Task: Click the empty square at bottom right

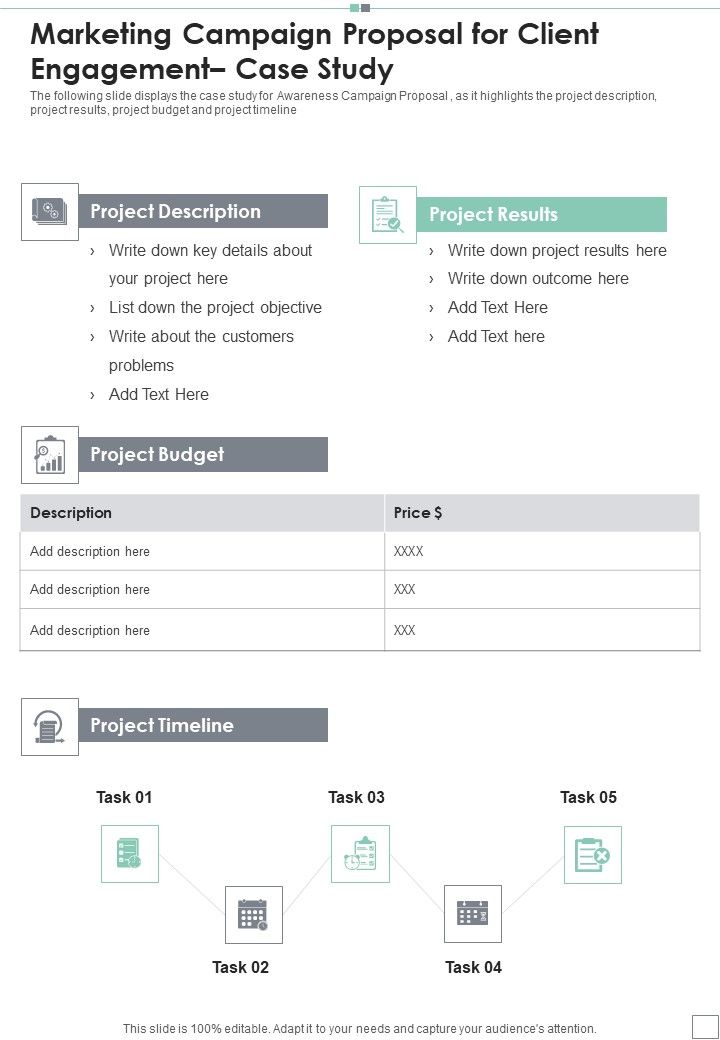Action: coord(705,1026)
